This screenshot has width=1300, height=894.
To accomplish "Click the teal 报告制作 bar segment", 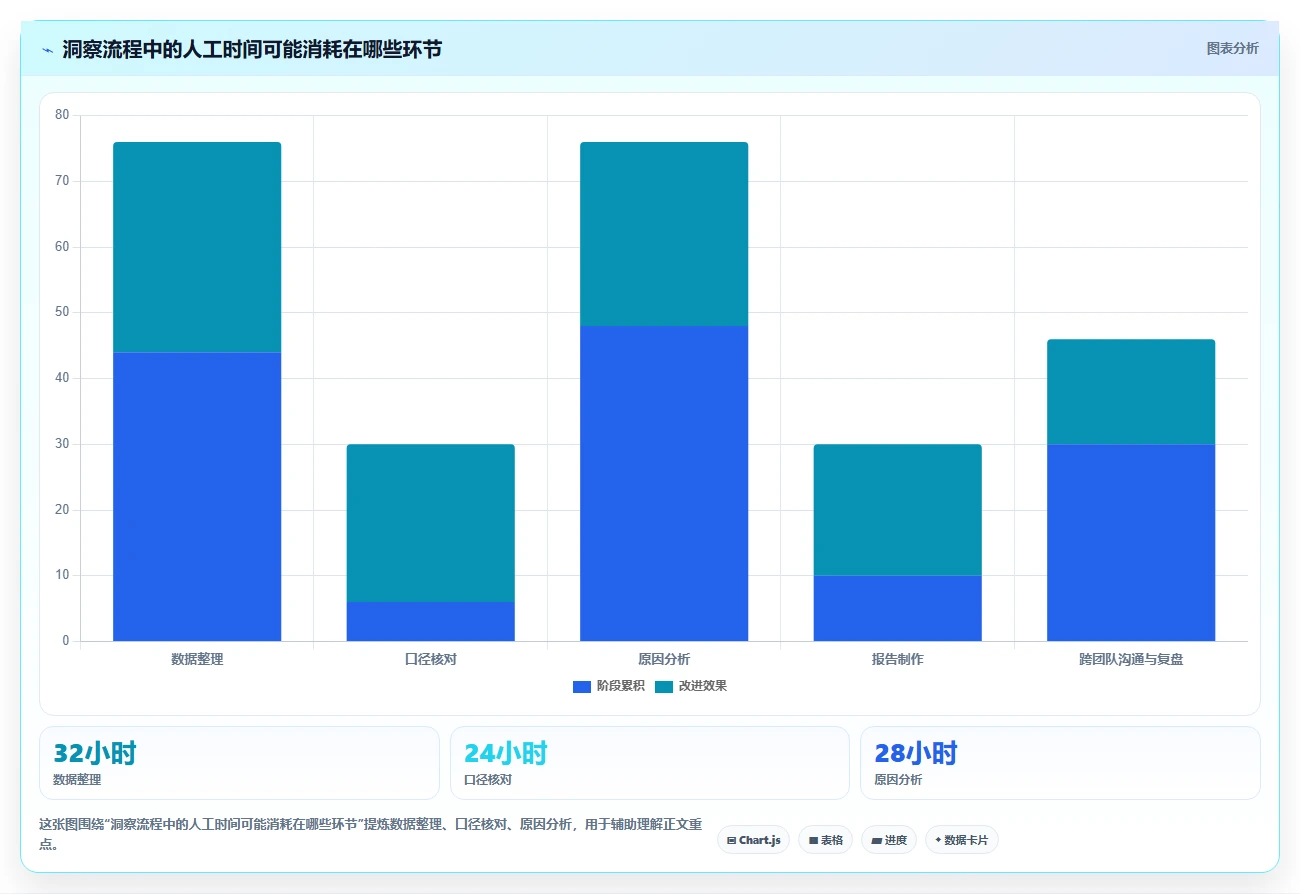I will [x=898, y=510].
